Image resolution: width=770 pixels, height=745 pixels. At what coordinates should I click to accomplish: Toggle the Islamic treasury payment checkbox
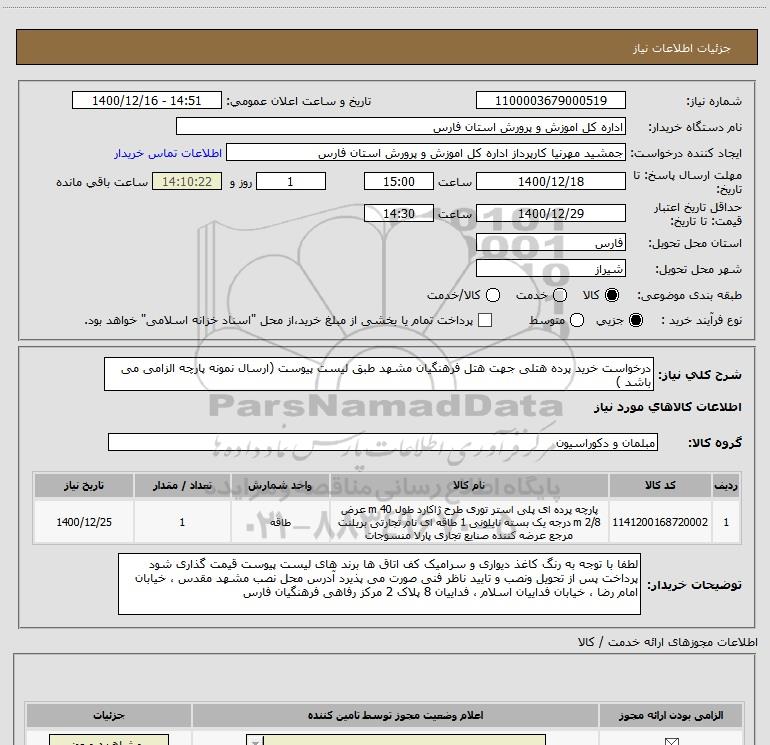tap(485, 320)
